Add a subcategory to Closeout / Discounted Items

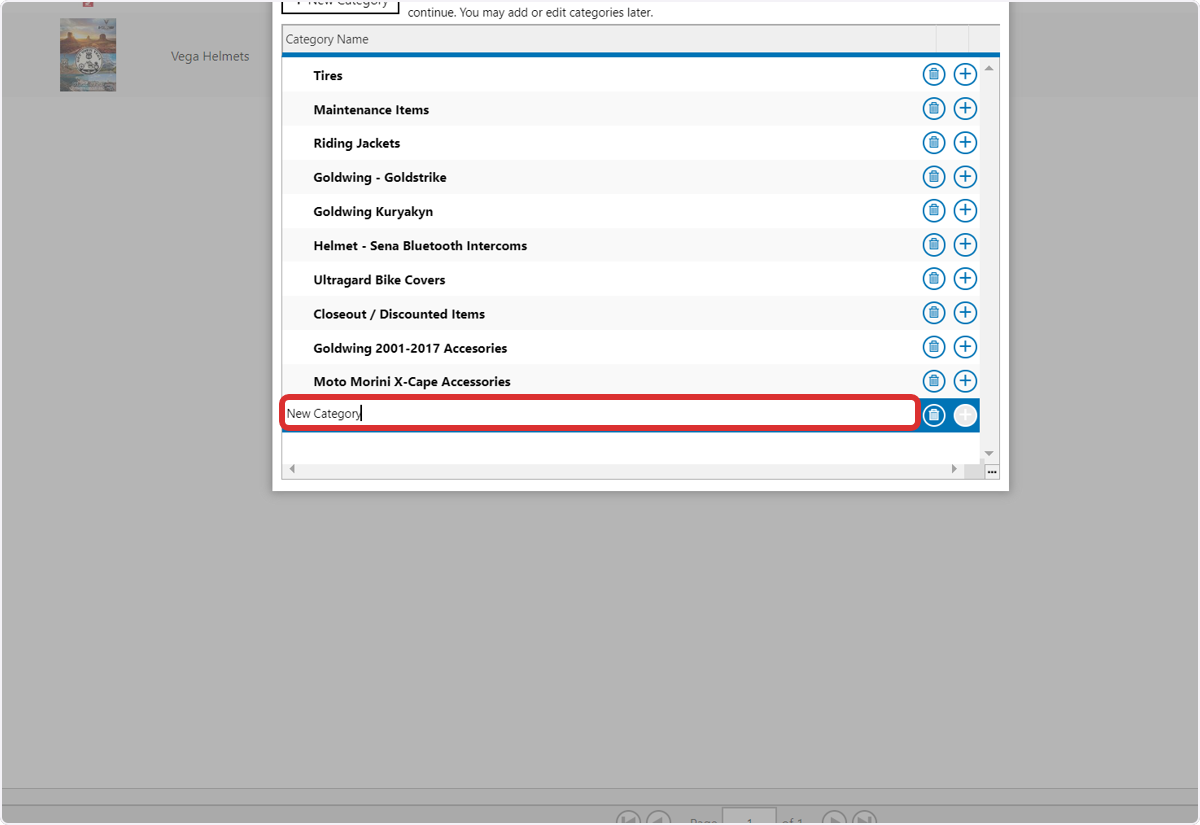point(965,313)
